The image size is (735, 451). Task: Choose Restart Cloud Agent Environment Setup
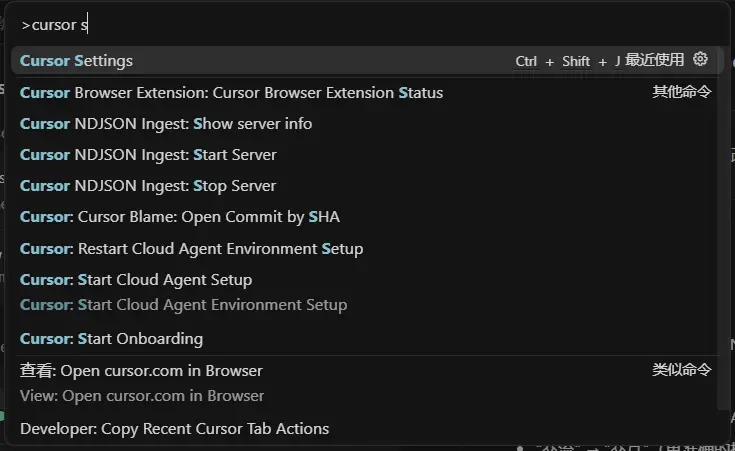pyautogui.click(x=367, y=248)
